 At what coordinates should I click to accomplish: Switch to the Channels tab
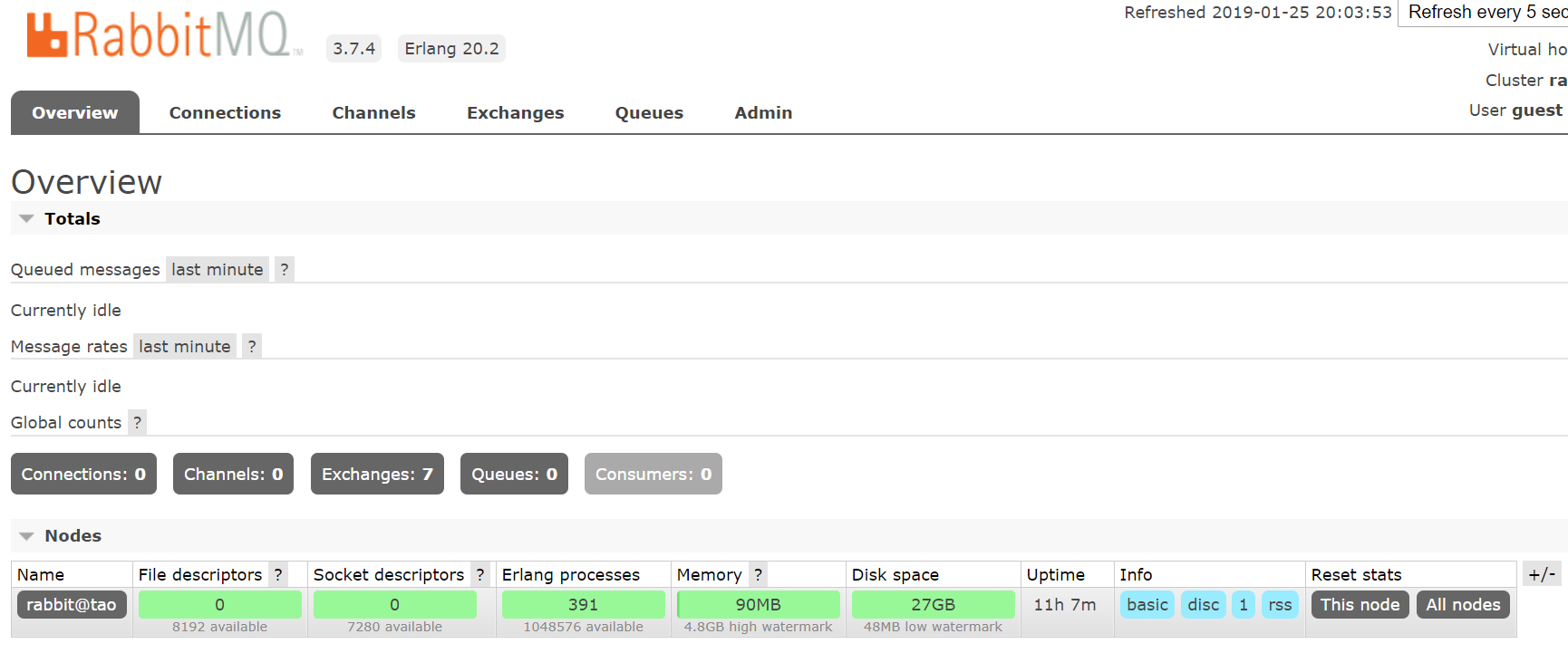[x=373, y=112]
